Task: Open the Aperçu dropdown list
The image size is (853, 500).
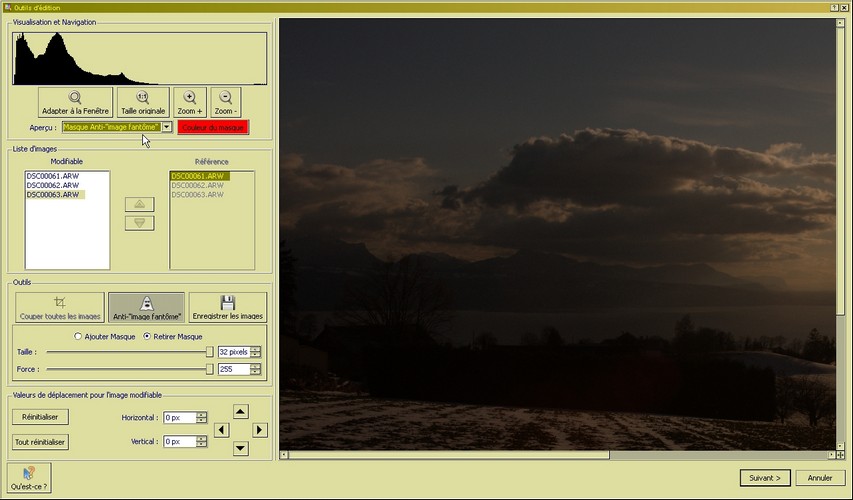Action: (x=166, y=127)
